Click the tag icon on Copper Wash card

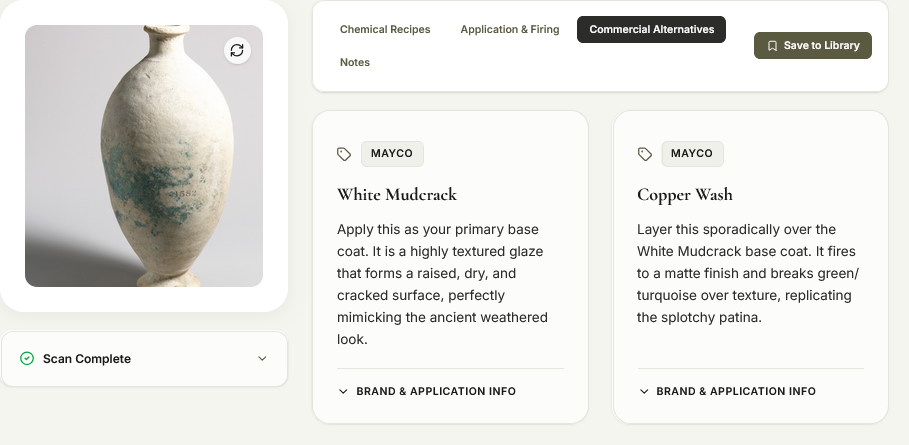pyautogui.click(x=645, y=154)
